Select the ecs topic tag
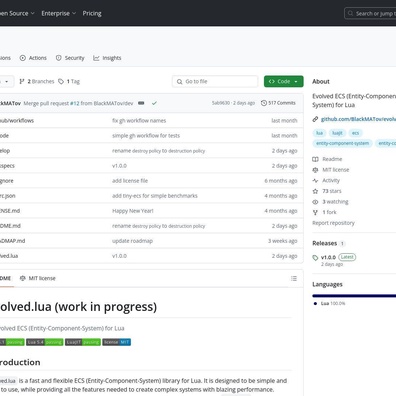The height and width of the screenshot is (396, 396). tap(355, 133)
